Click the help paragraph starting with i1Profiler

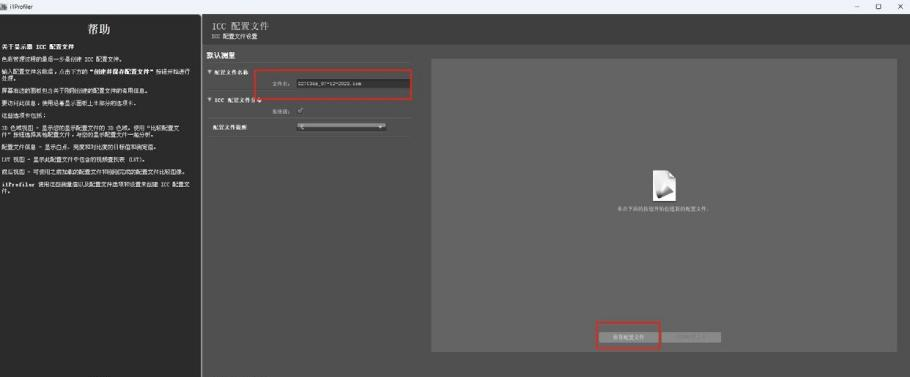[x=96, y=187]
